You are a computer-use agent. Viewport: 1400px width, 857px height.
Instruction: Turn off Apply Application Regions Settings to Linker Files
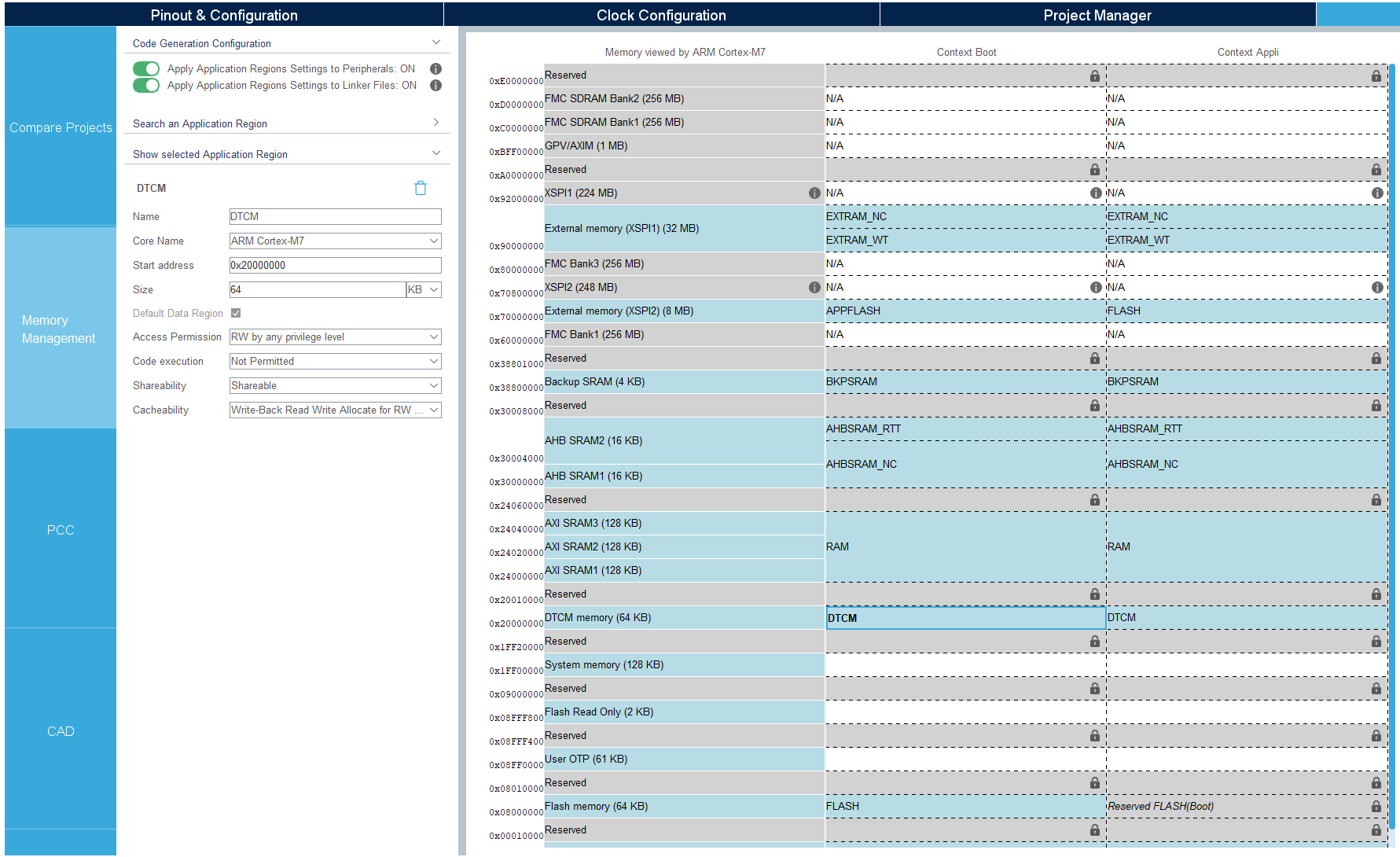[x=146, y=85]
